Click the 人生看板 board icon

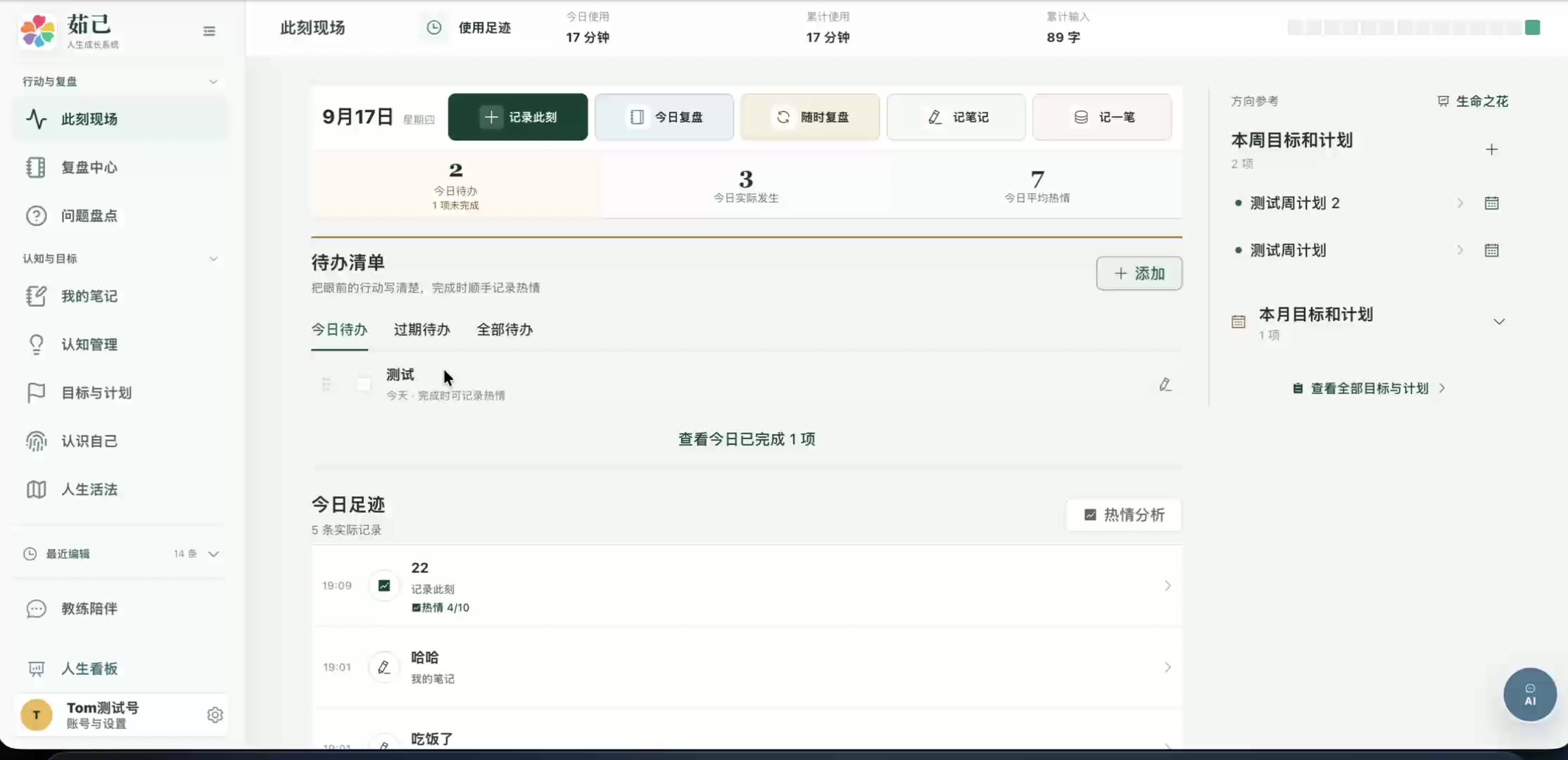[x=36, y=669]
